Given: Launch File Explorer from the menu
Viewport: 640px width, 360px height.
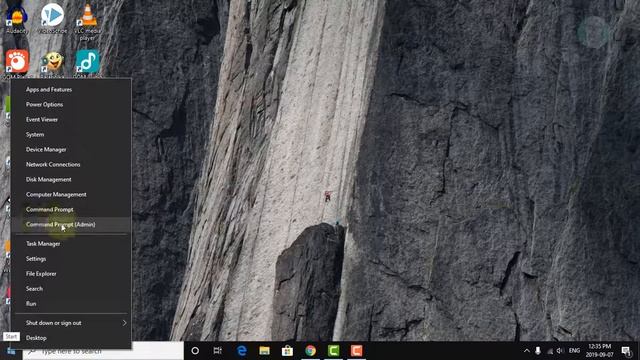Looking at the screenshot, I should pos(71,274).
